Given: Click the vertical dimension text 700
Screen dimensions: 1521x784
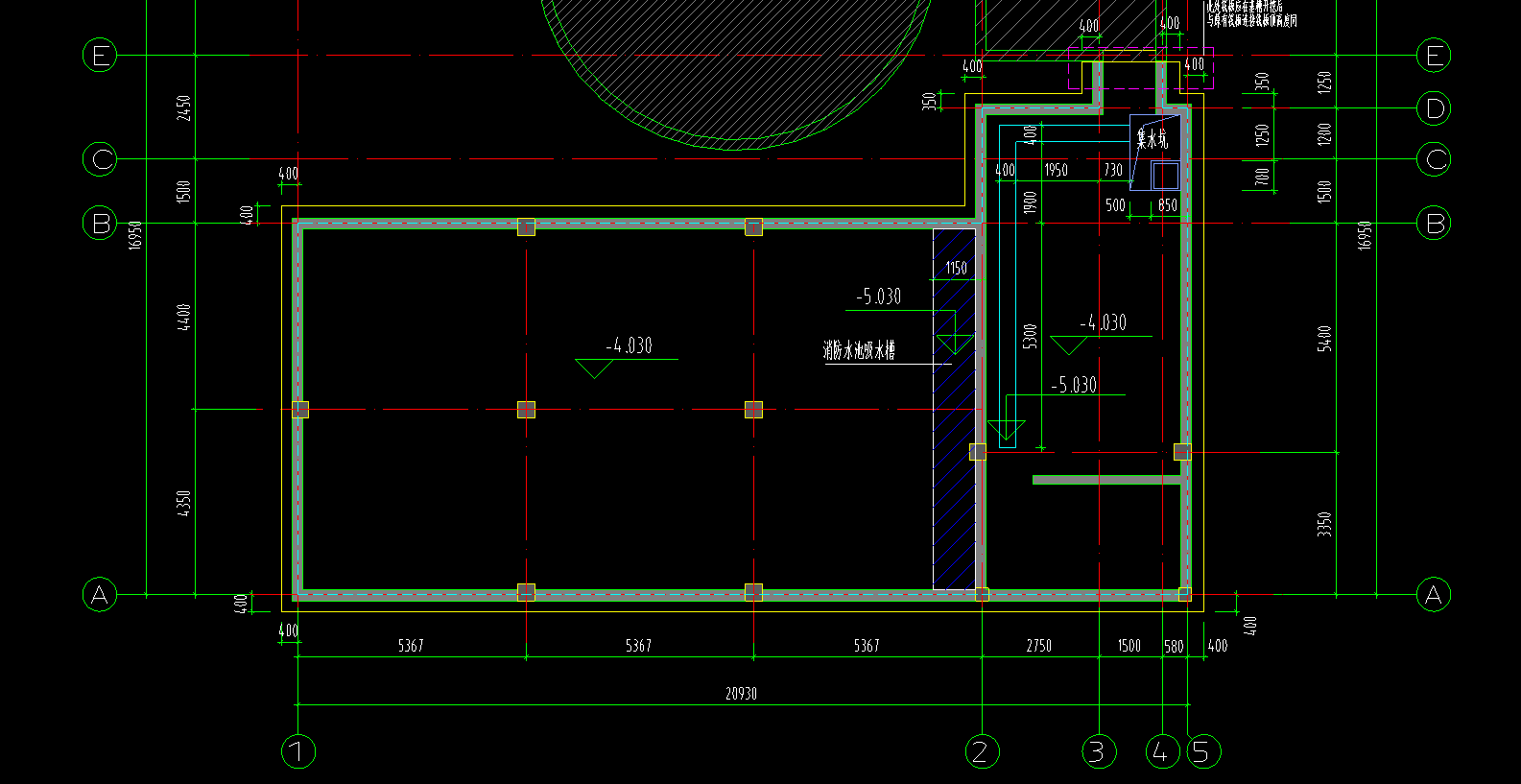Looking at the screenshot, I should [1263, 176].
